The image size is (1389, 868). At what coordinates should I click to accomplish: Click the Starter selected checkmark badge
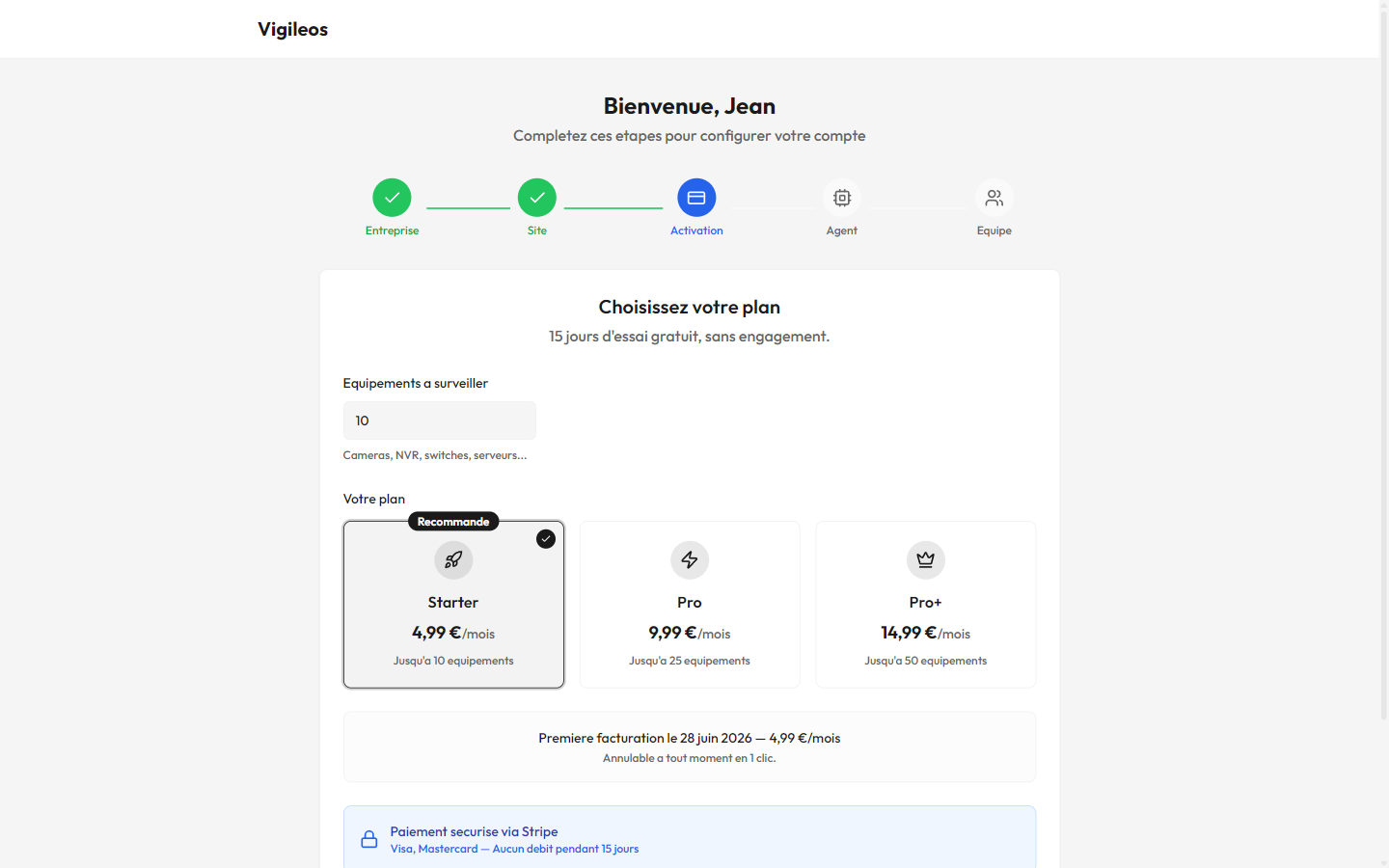546,539
